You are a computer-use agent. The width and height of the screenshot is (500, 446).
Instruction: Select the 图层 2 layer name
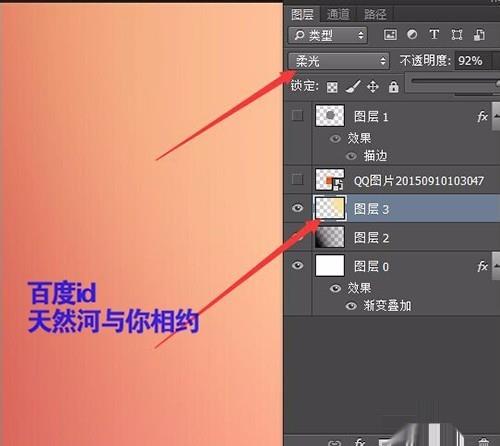[371, 238]
